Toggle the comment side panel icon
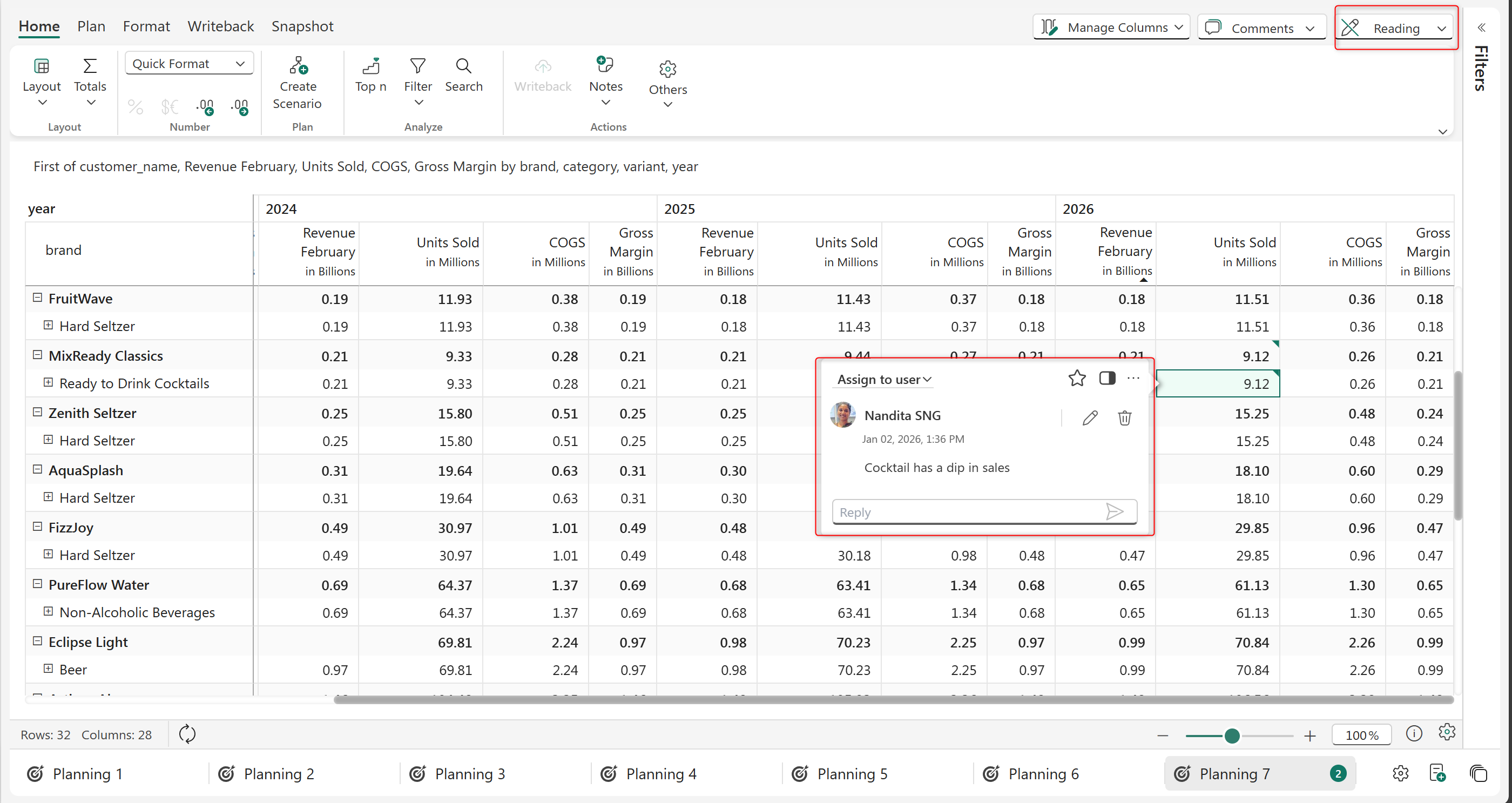Viewport: 1512px width, 803px height. pos(1107,378)
